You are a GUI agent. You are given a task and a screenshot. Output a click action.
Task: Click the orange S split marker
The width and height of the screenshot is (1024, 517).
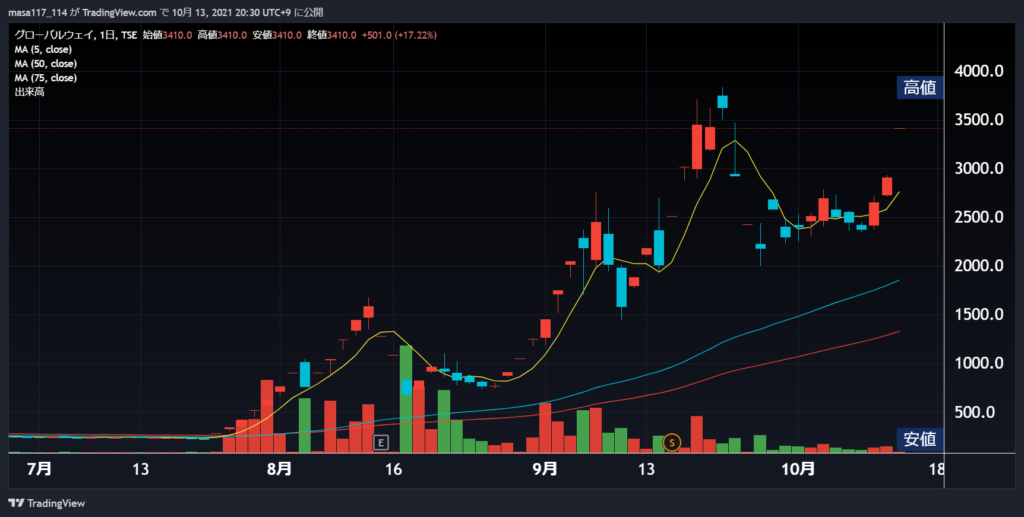coord(671,443)
